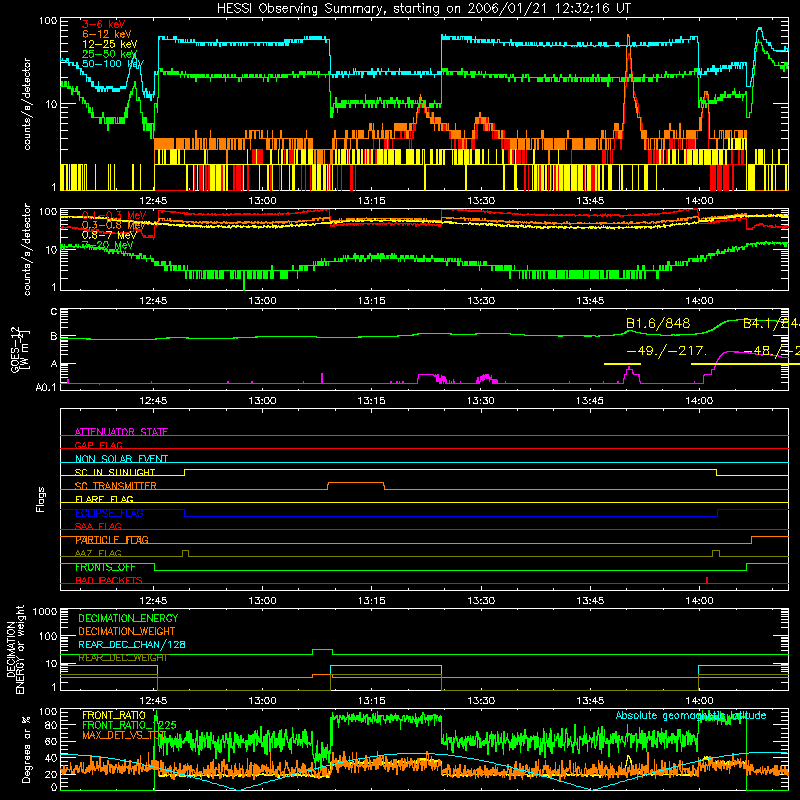Select the REAR_DEC_CHAN/128 legend label
The width and height of the screenshot is (800, 800).
tap(132, 644)
